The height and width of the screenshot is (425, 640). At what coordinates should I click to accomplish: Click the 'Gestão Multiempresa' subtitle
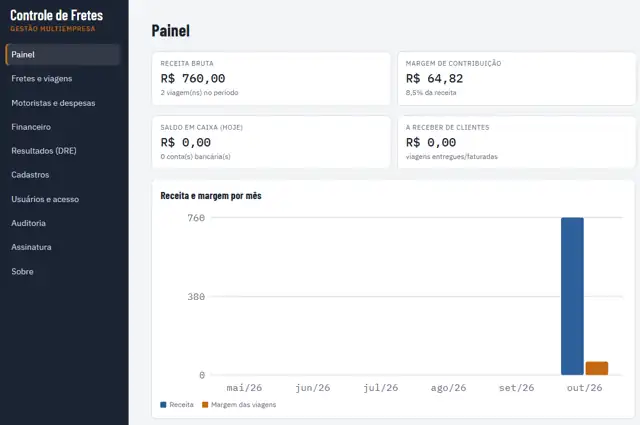(53, 29)
